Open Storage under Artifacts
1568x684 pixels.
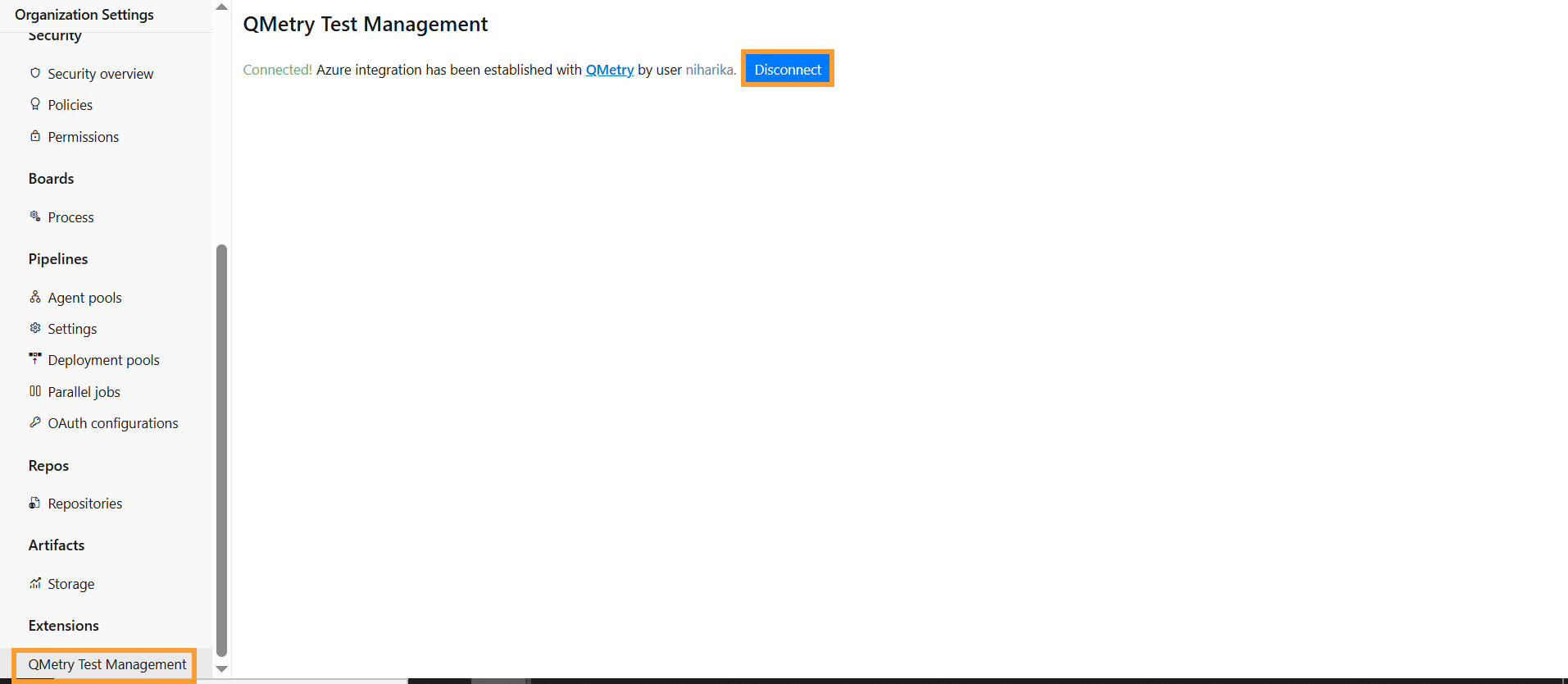pos(71,584)
